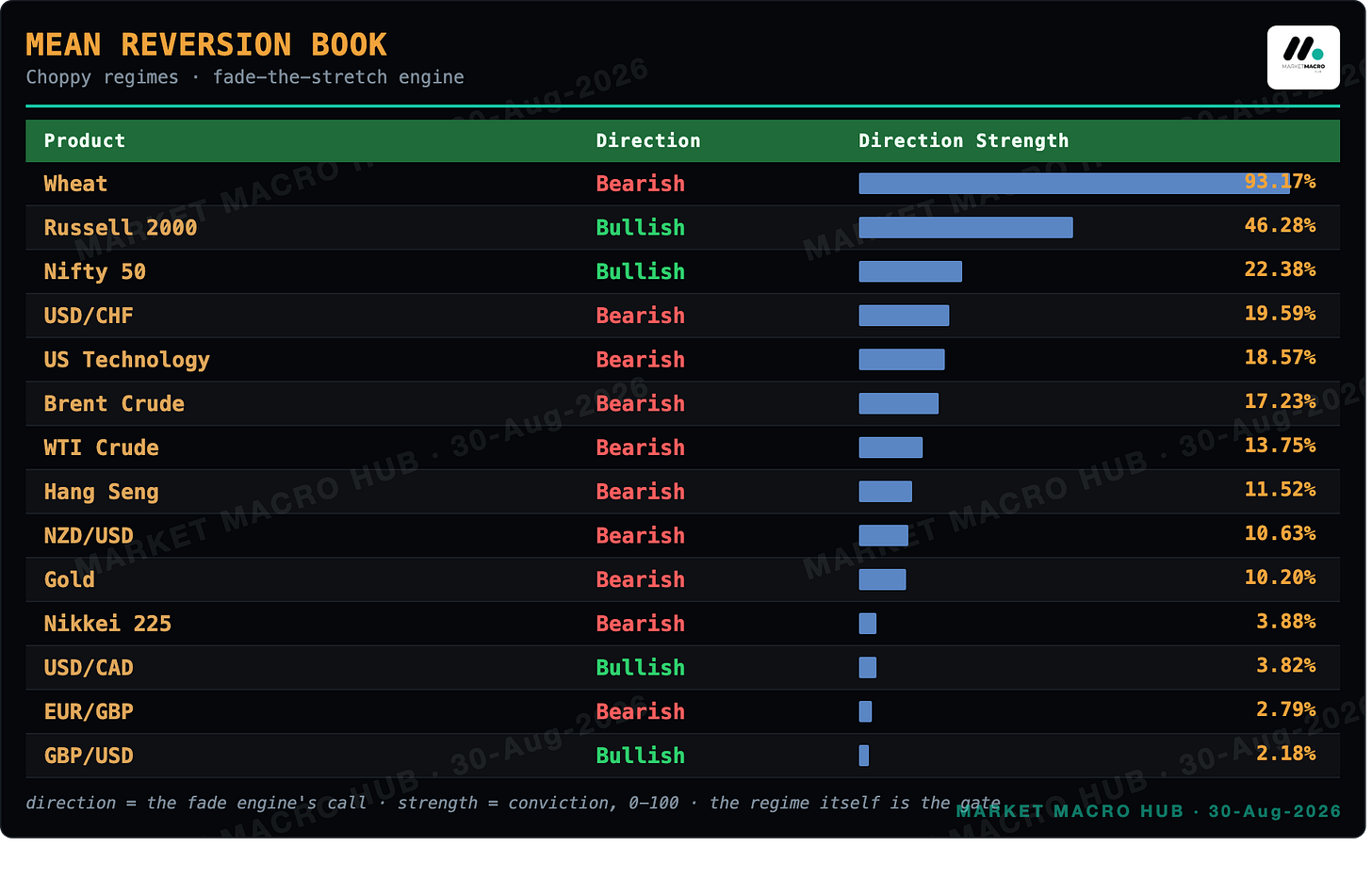Select the USD/CAD product name
1372x895 pixels.
coord(89,668)
